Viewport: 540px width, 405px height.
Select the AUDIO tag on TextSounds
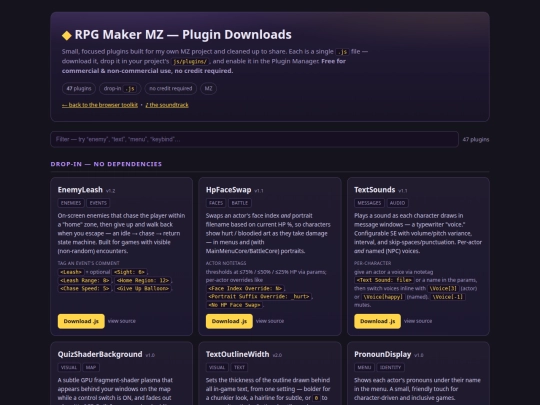tap(397, 203)
